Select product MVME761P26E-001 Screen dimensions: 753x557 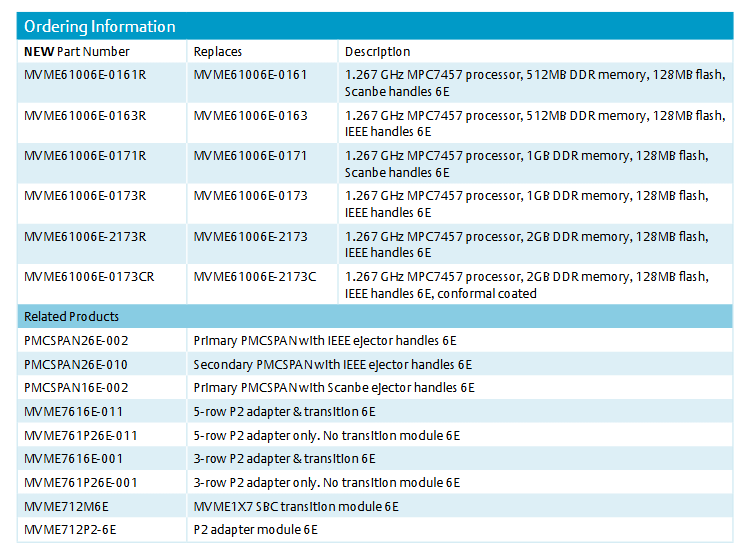(81, 483)
